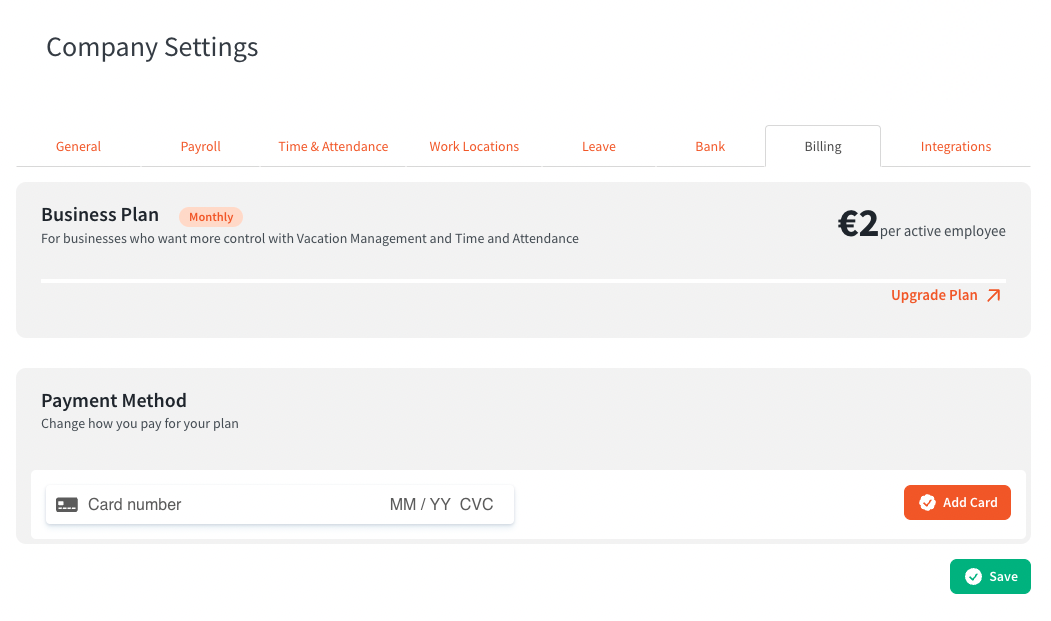Click the CVC field
1051x621 pixels.
477,504
